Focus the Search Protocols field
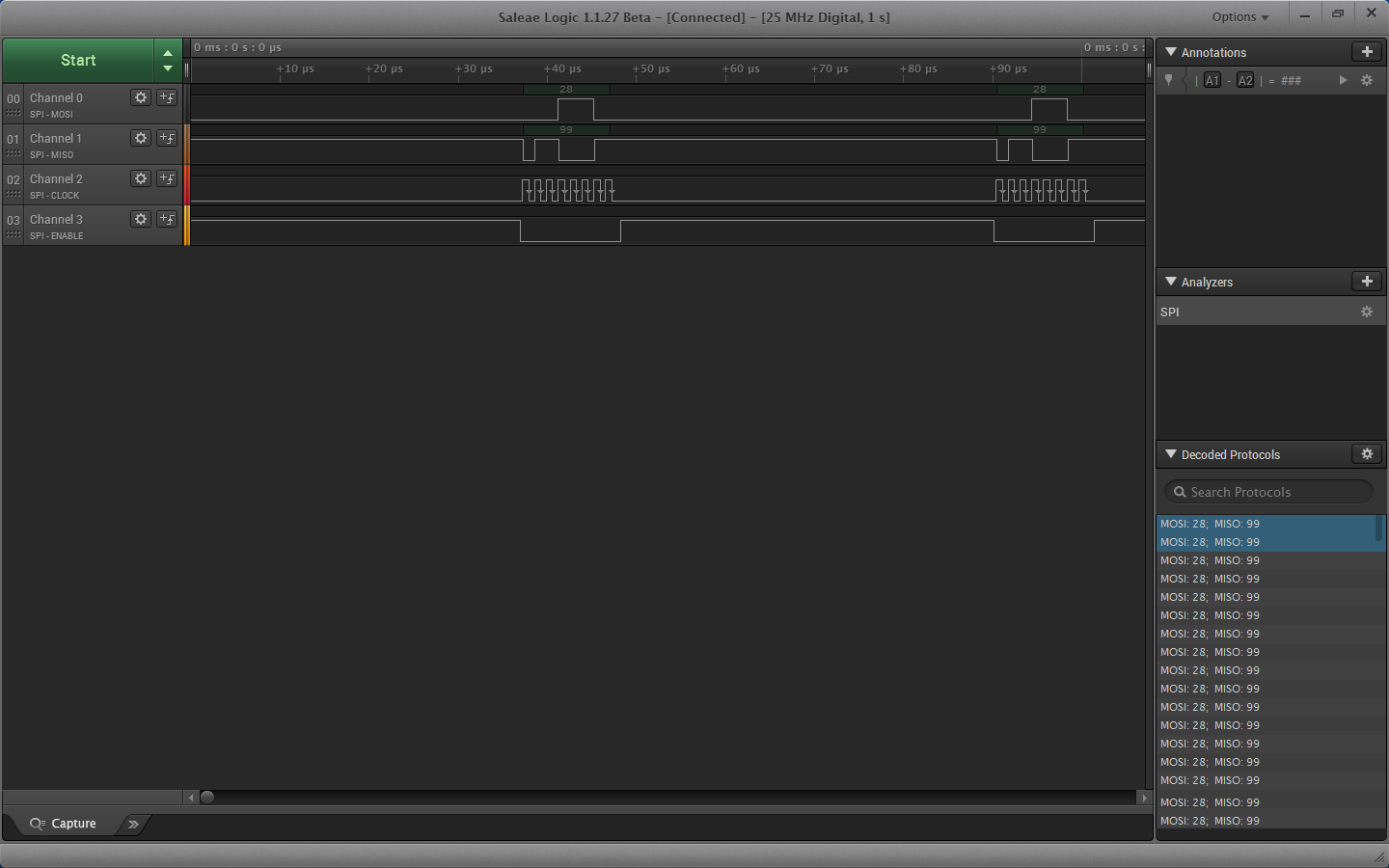 click(1268, 492)
